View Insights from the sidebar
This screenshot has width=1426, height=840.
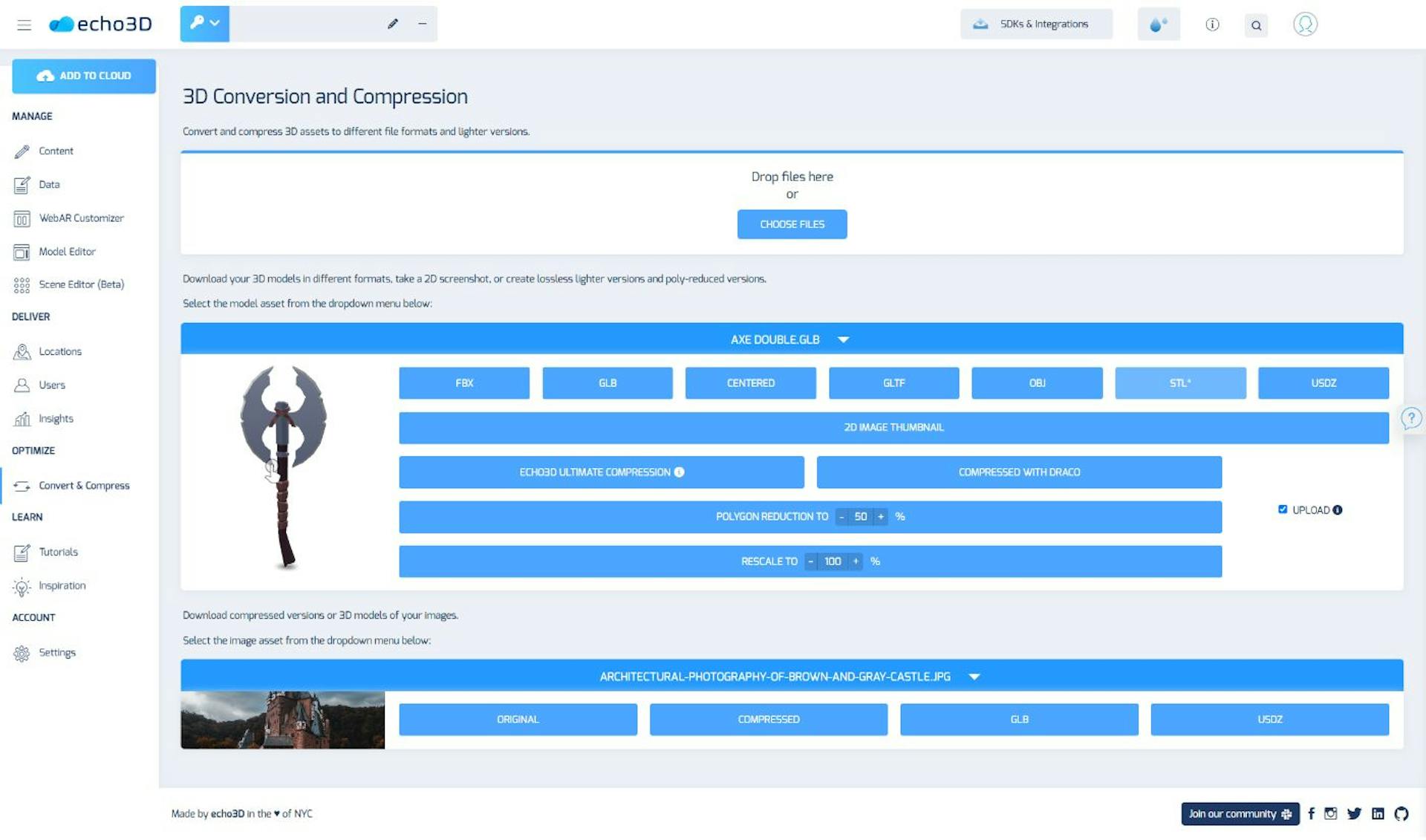click(x=56, y=418)
